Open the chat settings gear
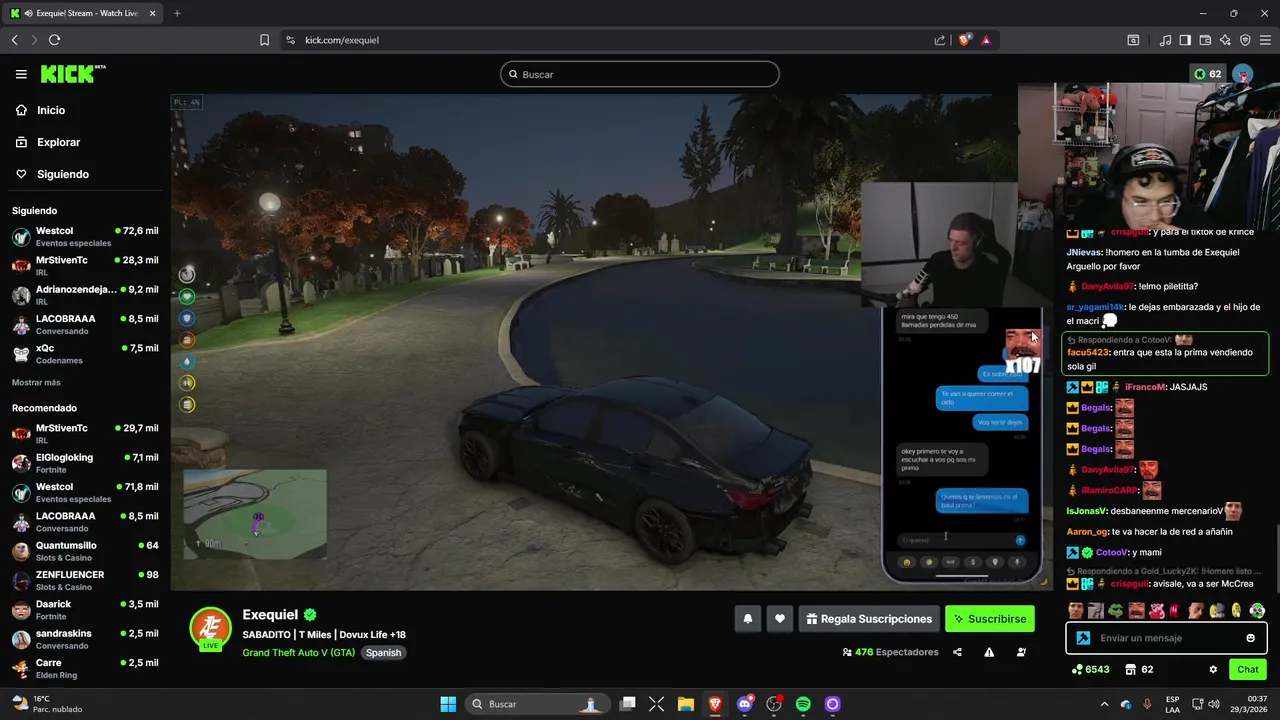1280x720 pixels. click(x=1213, y=669)
